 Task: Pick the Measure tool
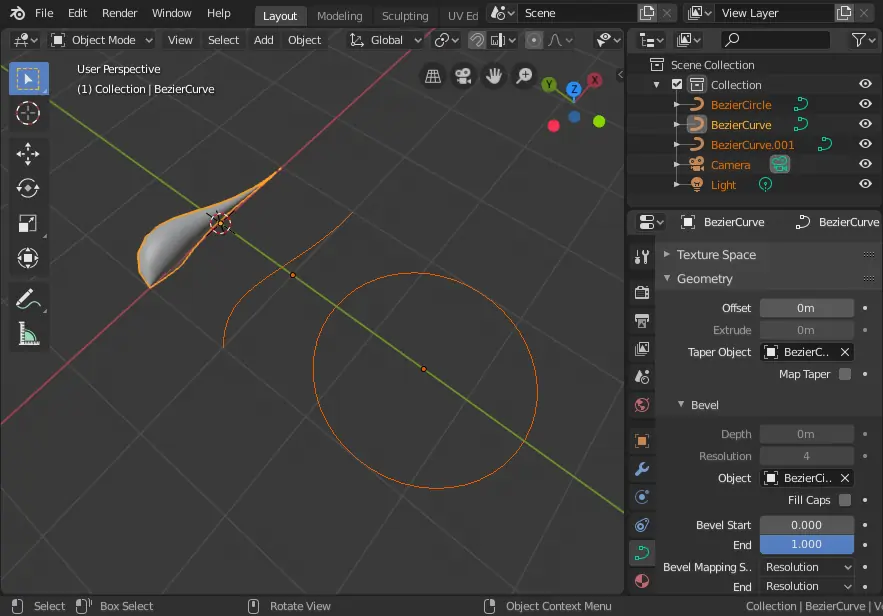[28, 334]
